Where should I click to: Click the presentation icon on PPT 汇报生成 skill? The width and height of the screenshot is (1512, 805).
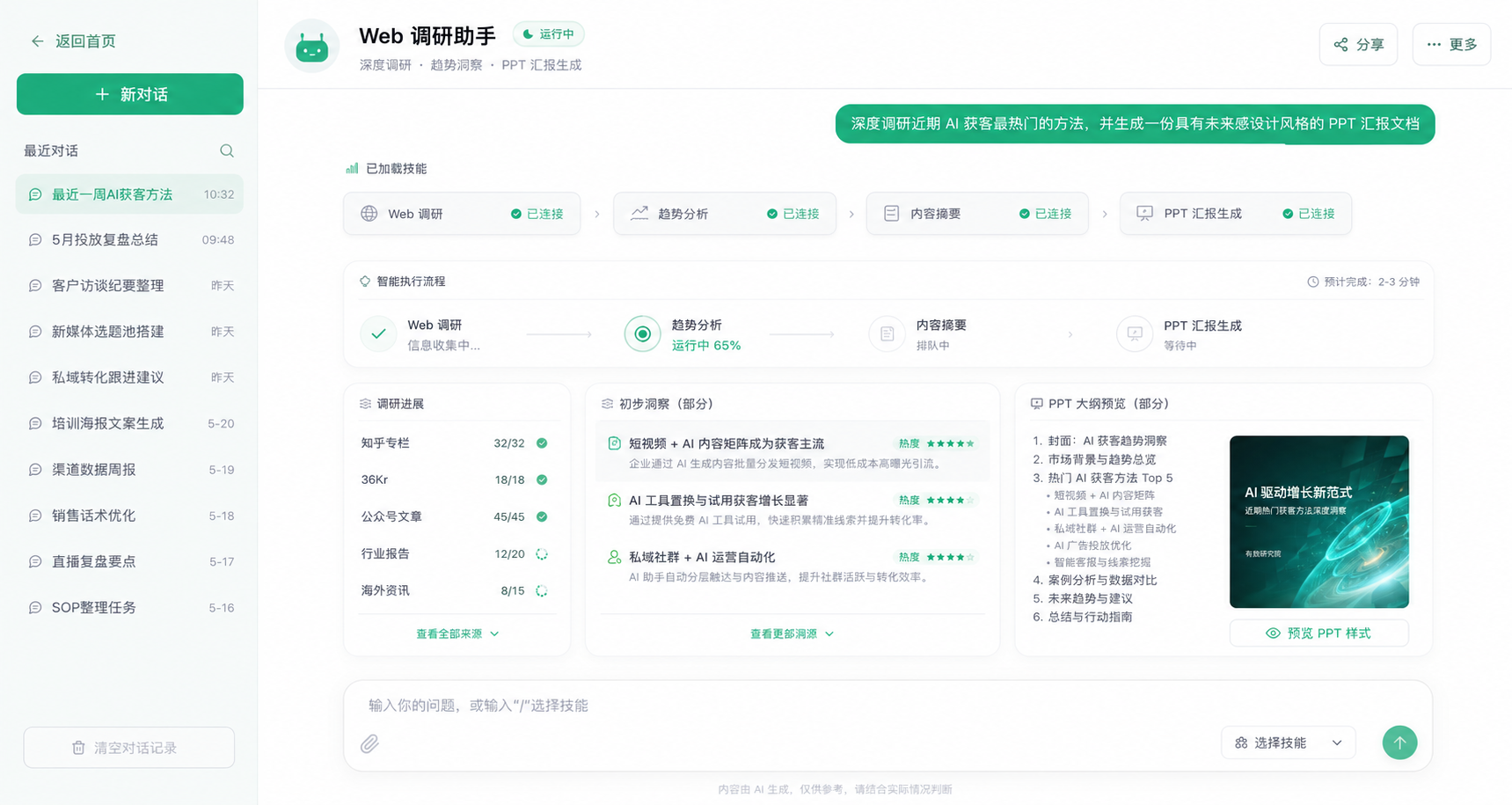(x=1144, y=214)
